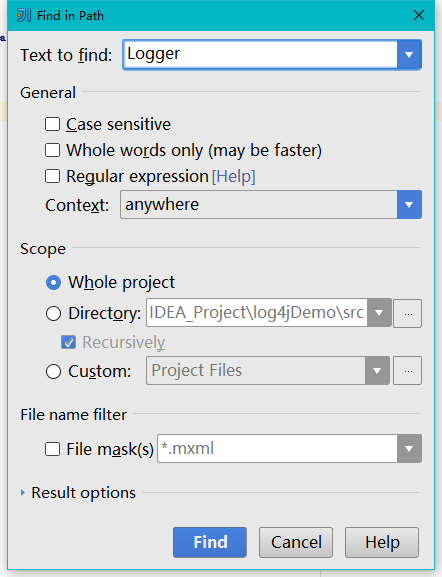The image size is (442, 577).
Task: Click in the Text to find field
Action: pyautogui.click(x=261, y=54)
